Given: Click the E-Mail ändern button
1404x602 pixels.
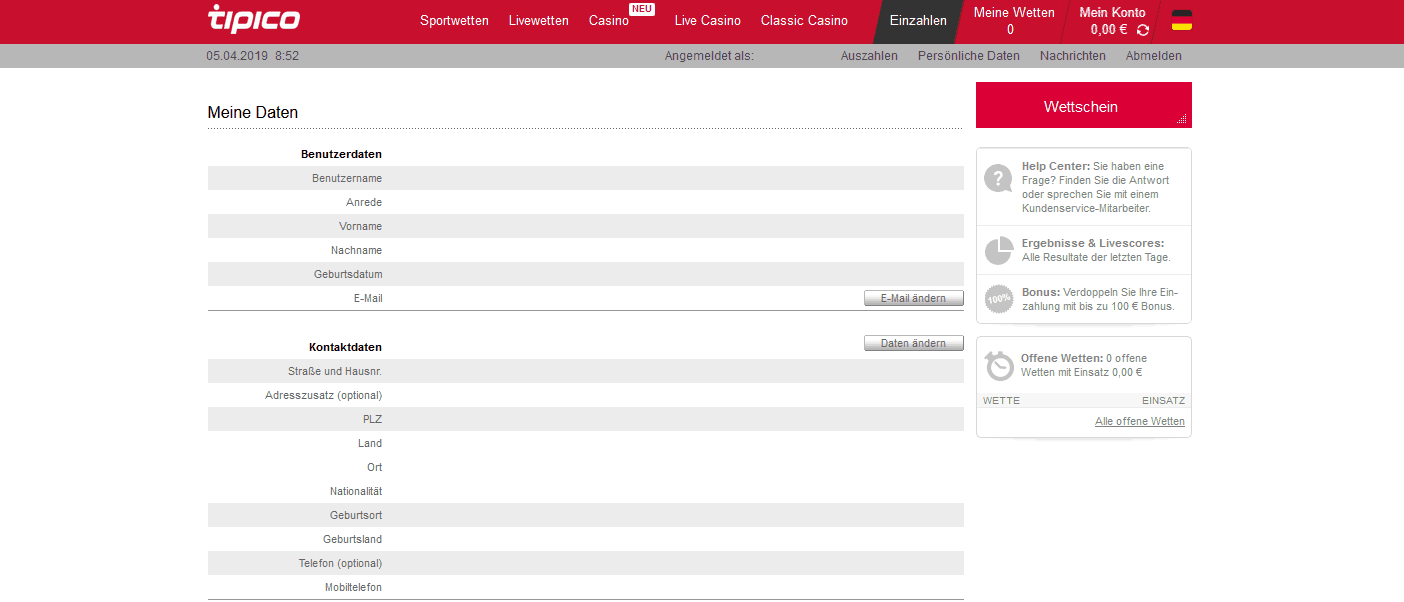Looking at the screenshot, I should 913,298.
